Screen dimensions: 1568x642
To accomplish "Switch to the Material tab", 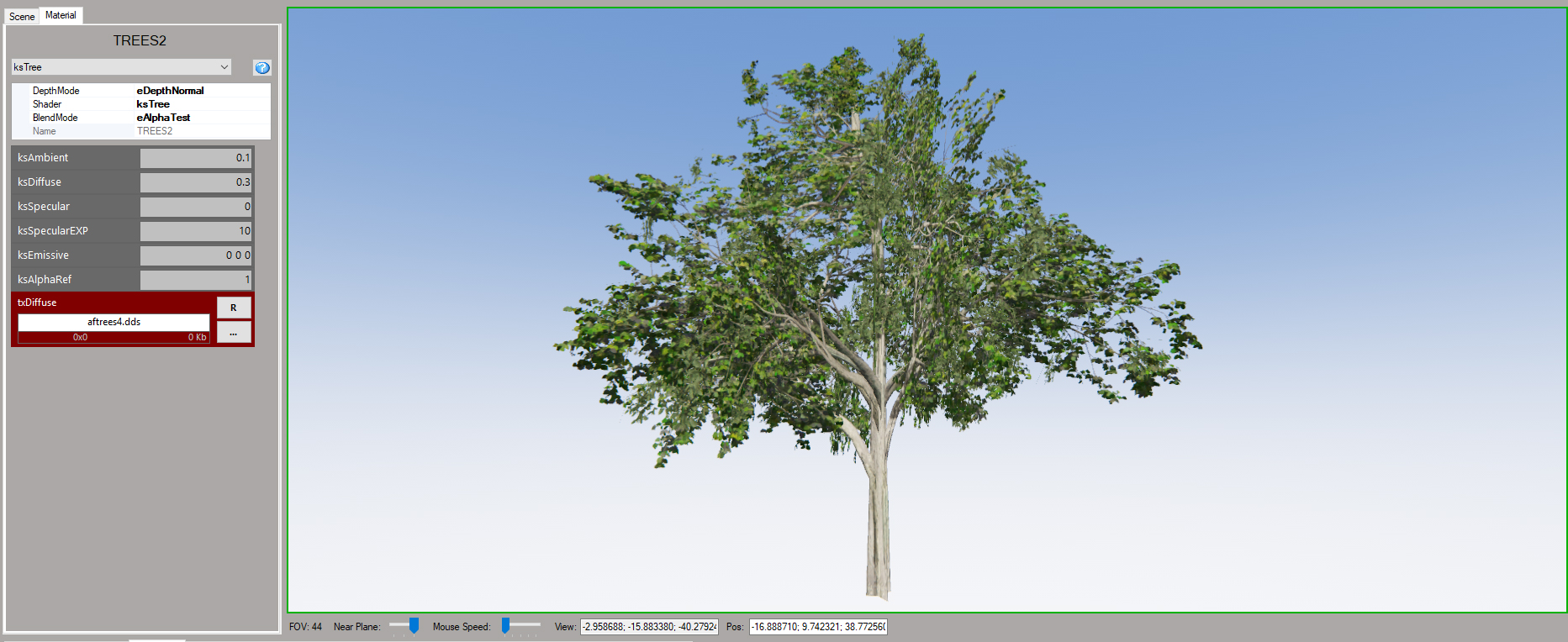I will (61, 15).
